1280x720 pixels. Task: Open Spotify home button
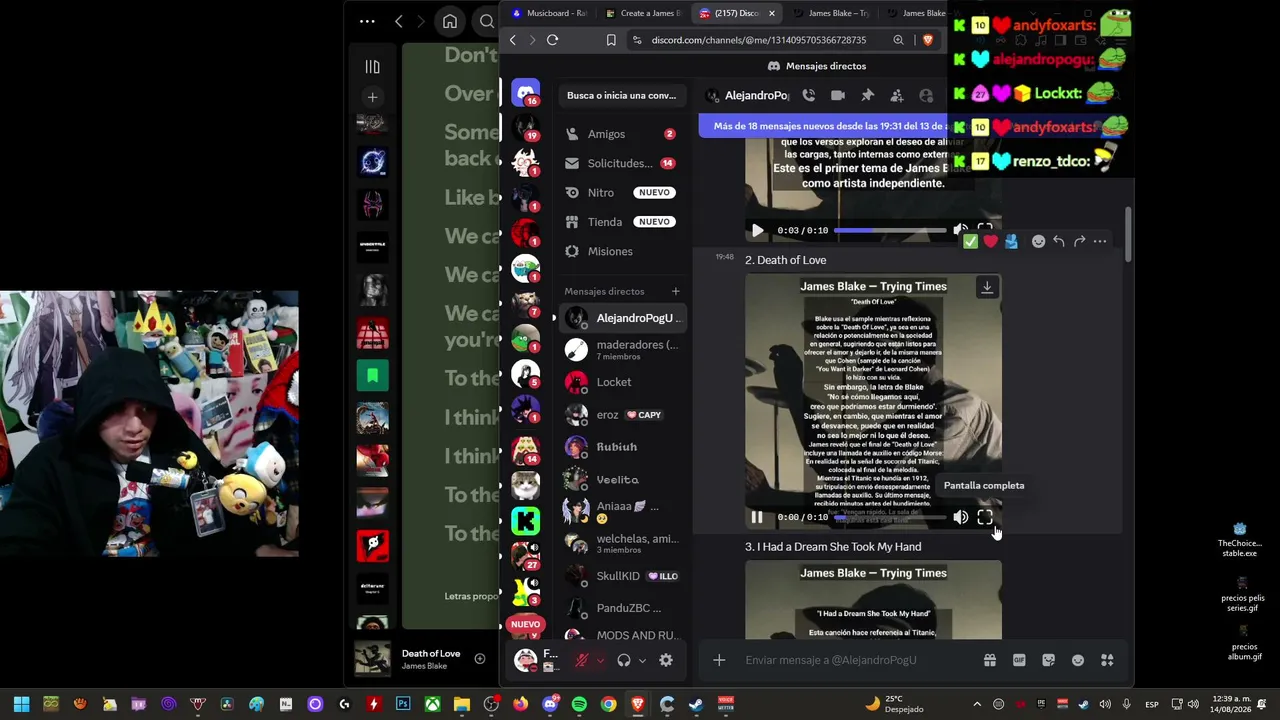pyautogui.click(x=450, y=21)
